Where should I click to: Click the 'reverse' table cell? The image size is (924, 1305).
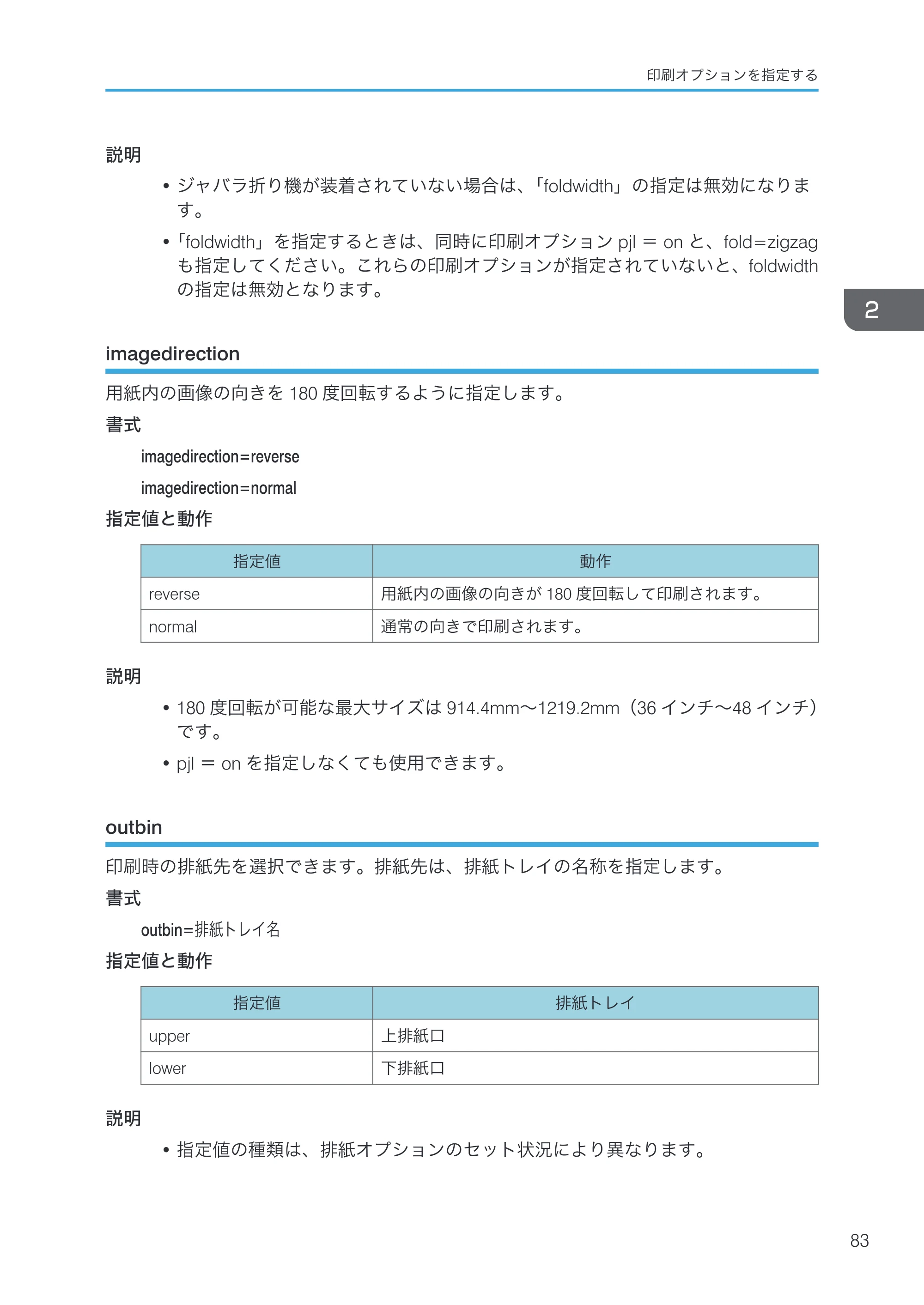[256, 594]
